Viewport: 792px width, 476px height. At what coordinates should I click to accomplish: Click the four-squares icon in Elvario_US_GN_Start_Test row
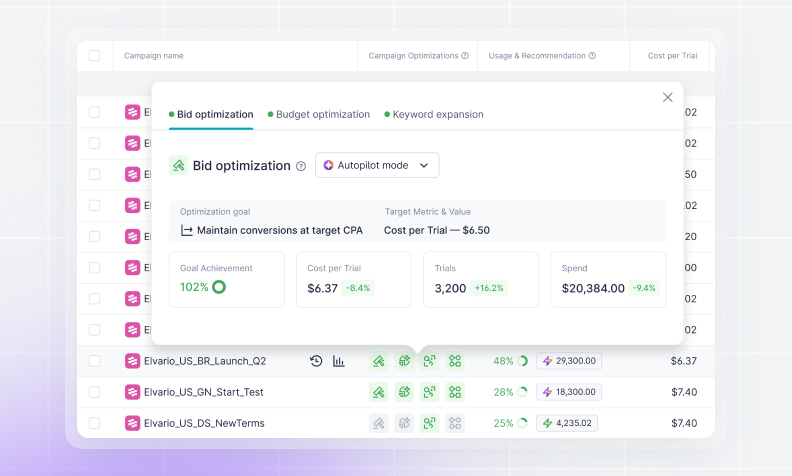[x=455, y=392]
